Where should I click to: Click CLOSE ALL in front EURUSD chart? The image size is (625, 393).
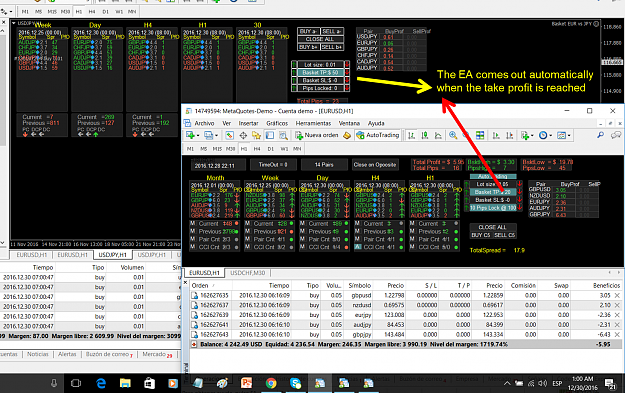(x=492, y=227)
